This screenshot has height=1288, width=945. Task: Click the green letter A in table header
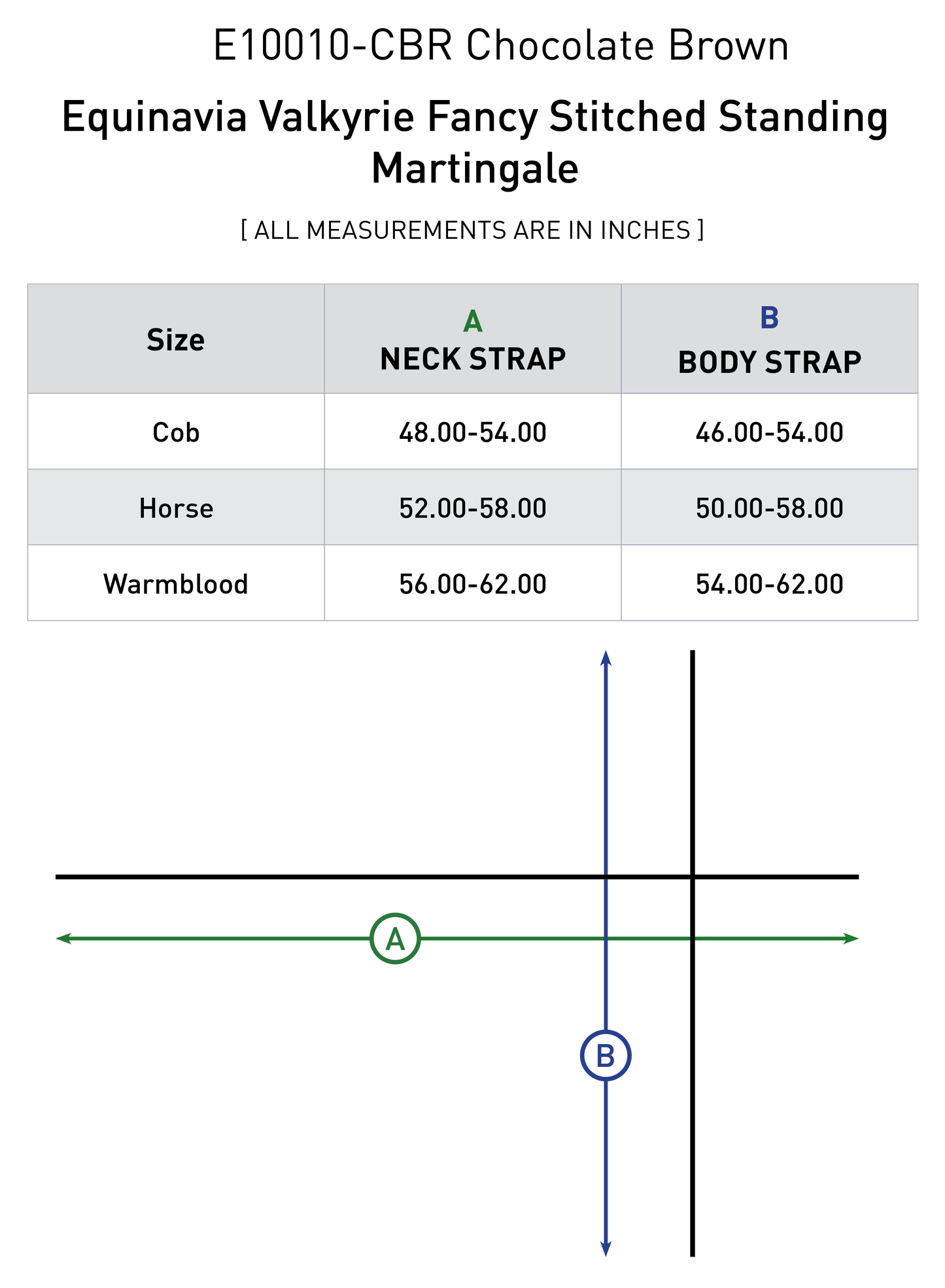tap(472, 321)
